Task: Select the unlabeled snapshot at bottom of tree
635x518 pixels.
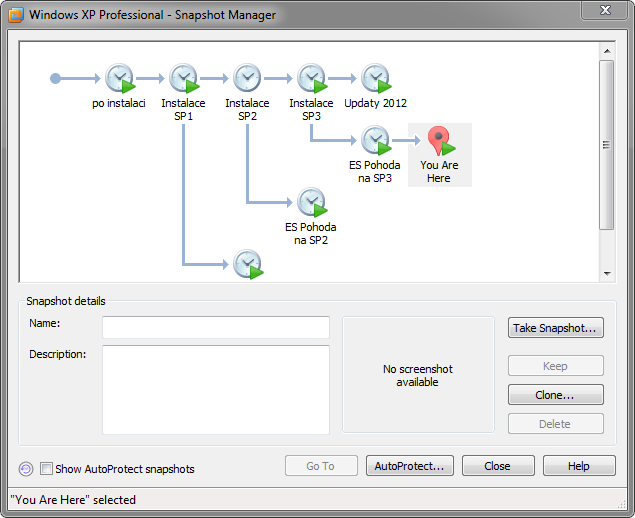Action: coord(247,264)
